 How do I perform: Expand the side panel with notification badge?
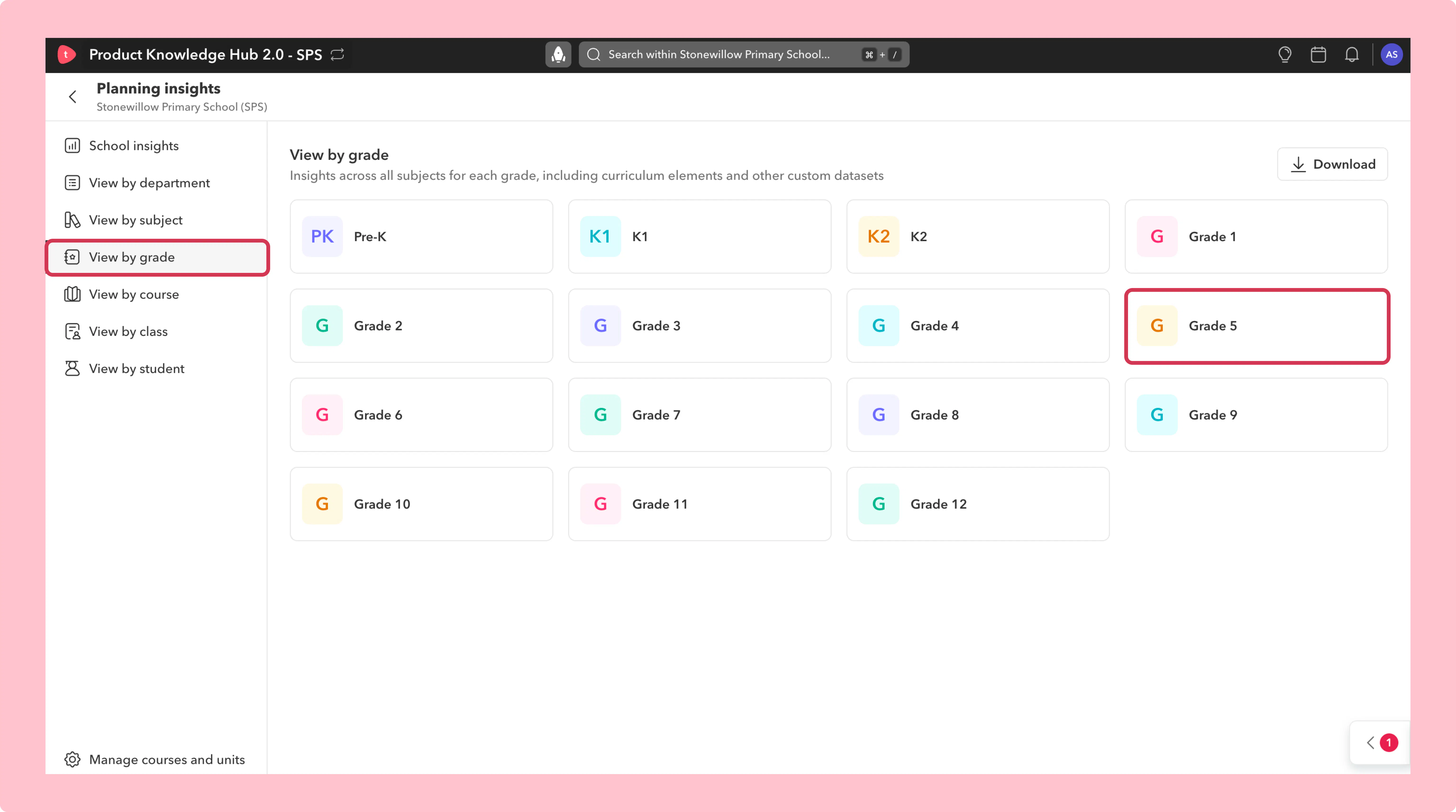(1380, 743)
